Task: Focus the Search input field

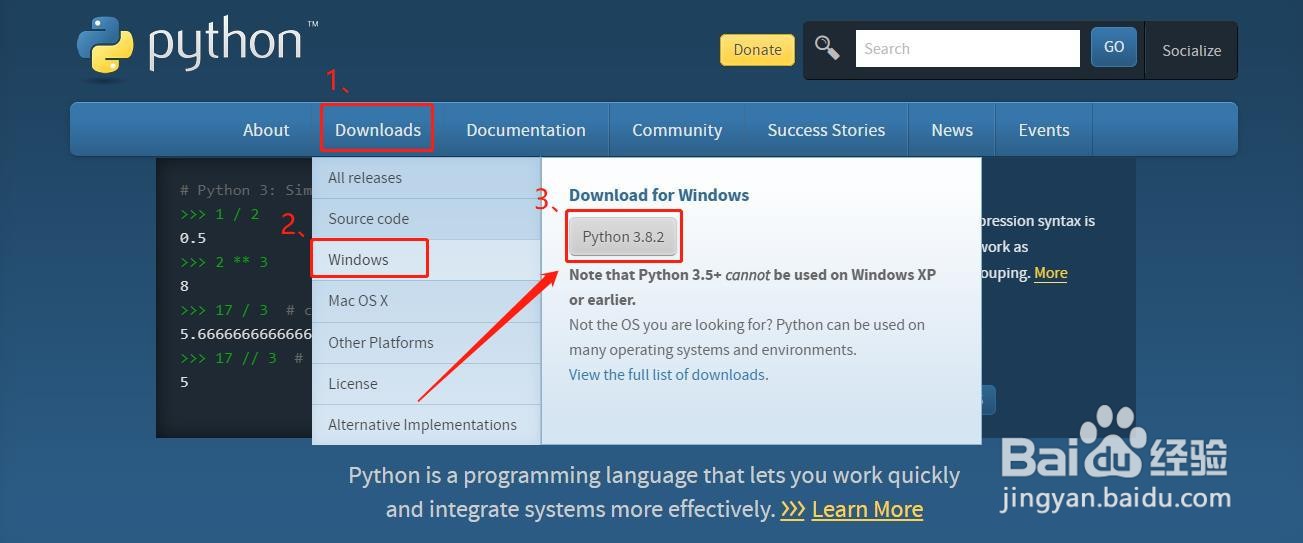Action: tap(967, 48)
